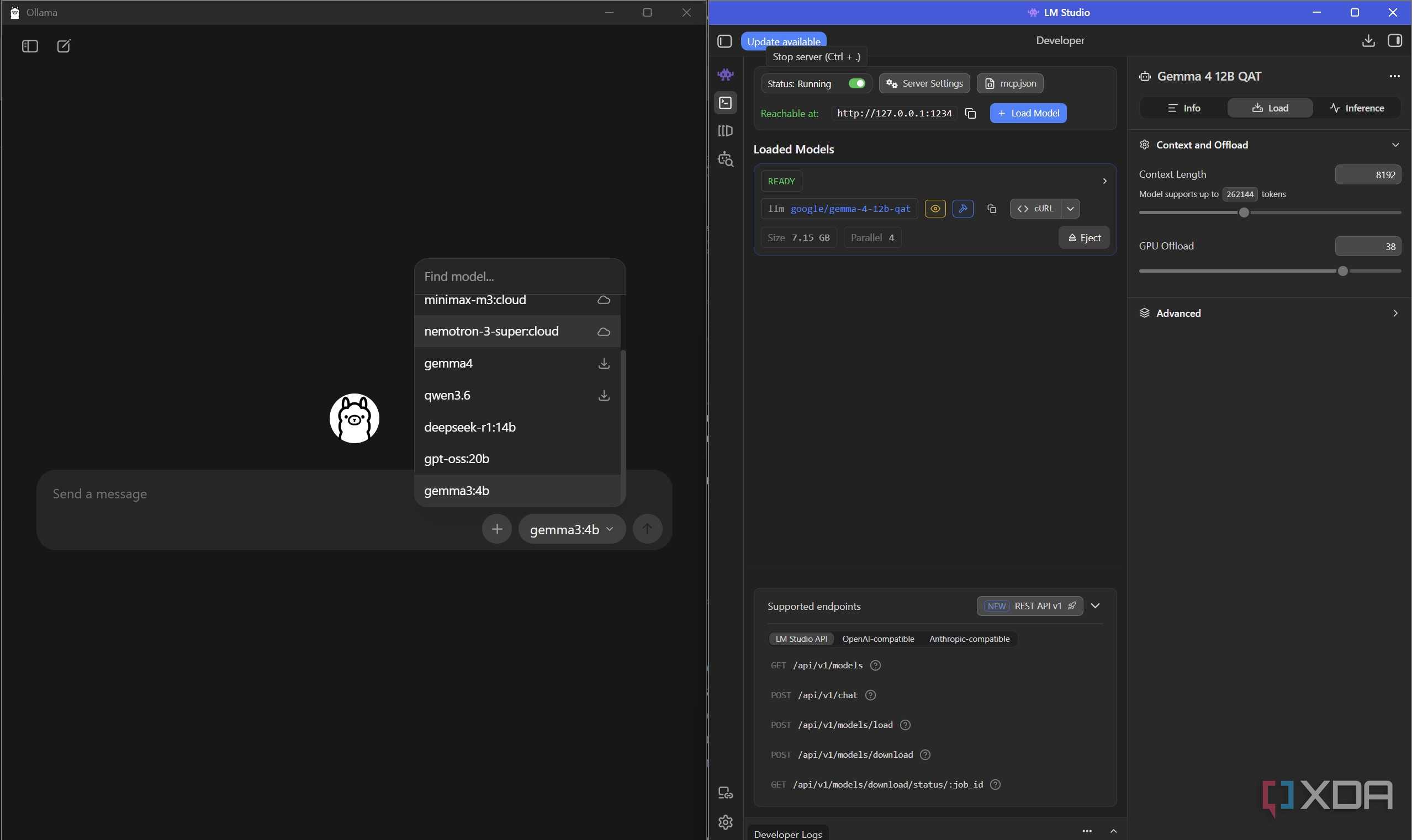Open downloads icon in LM Studio header
This screenshot has width=1412, height=840.
coord(1368,41)
